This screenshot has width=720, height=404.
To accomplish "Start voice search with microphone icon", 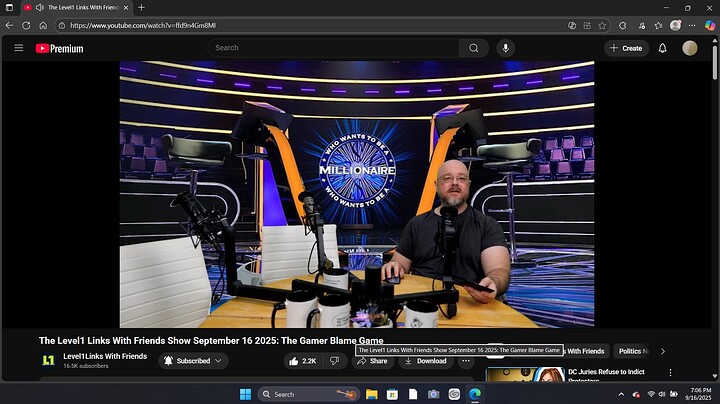I will point(506,48).
